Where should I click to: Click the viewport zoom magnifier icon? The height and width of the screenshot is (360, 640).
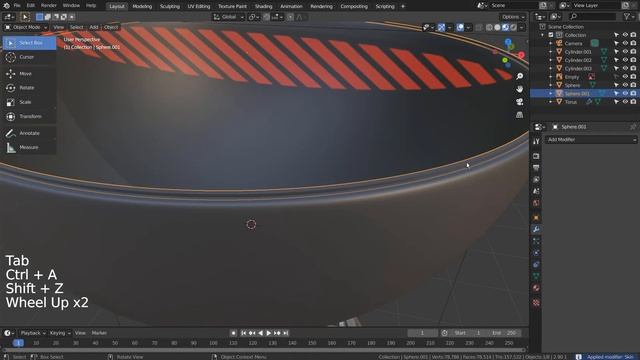point(520,76)
